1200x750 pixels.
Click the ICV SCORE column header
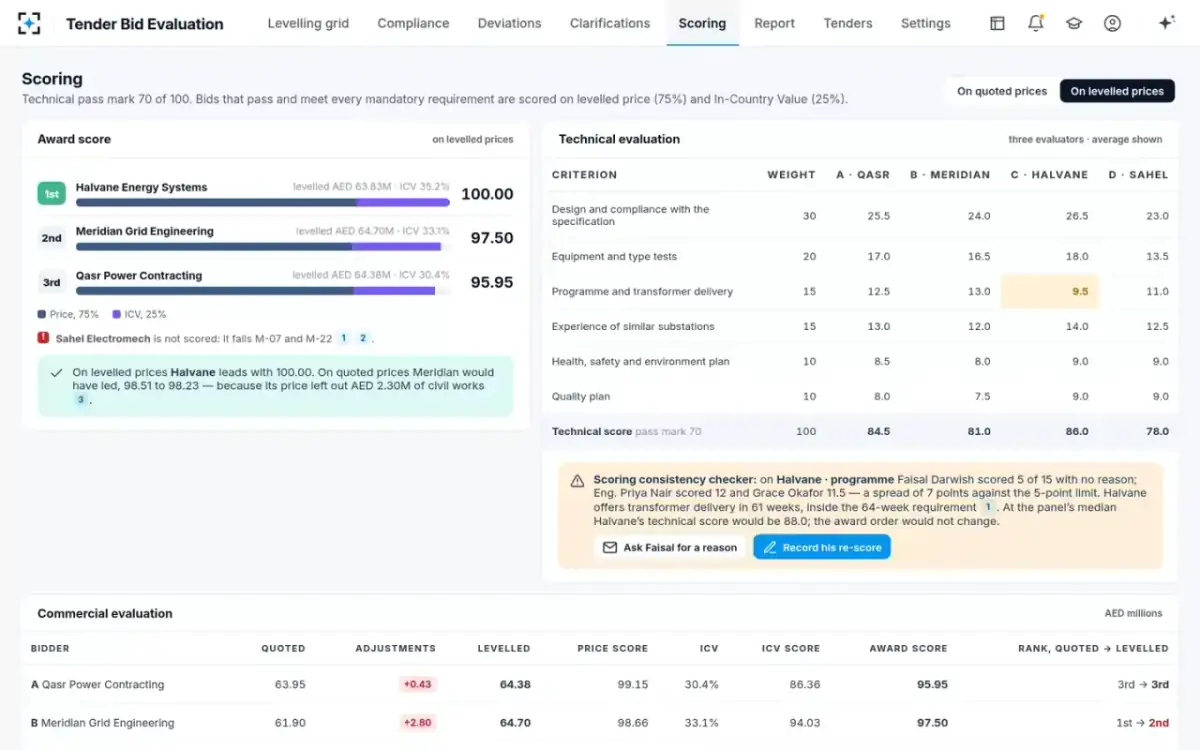(x=790, y=649)
